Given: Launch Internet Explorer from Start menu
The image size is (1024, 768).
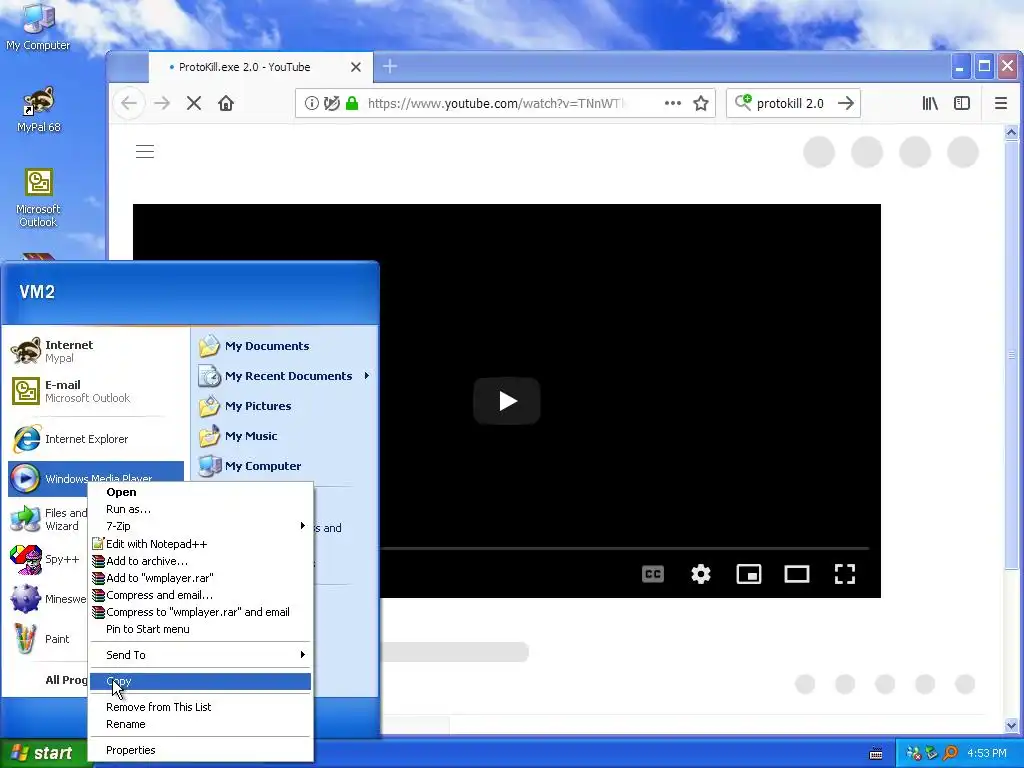Looking at the screenshot, I should (x=95, y=439).
